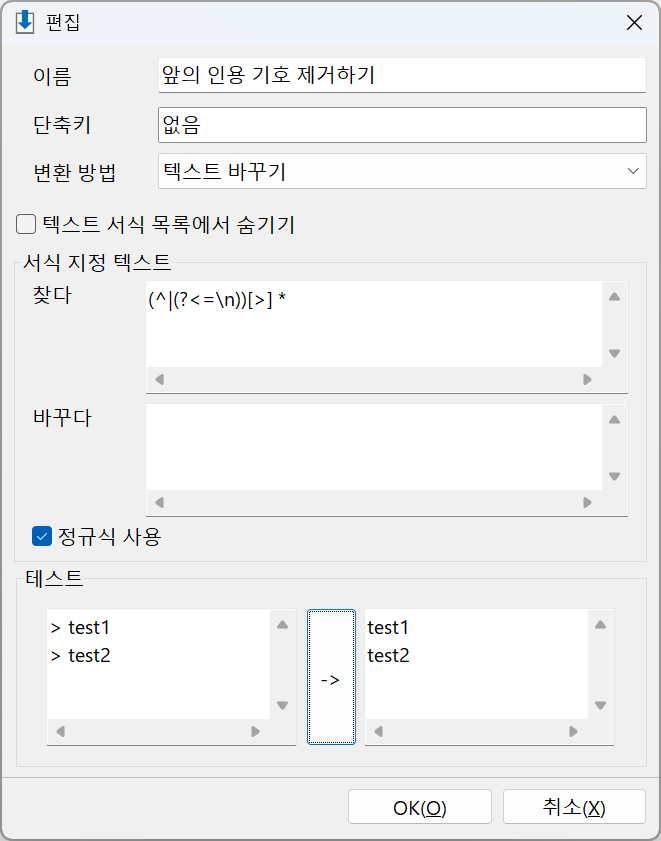Click down arrow in 찾다 field scrollbar
661x841 pixels.
point(614,353)
